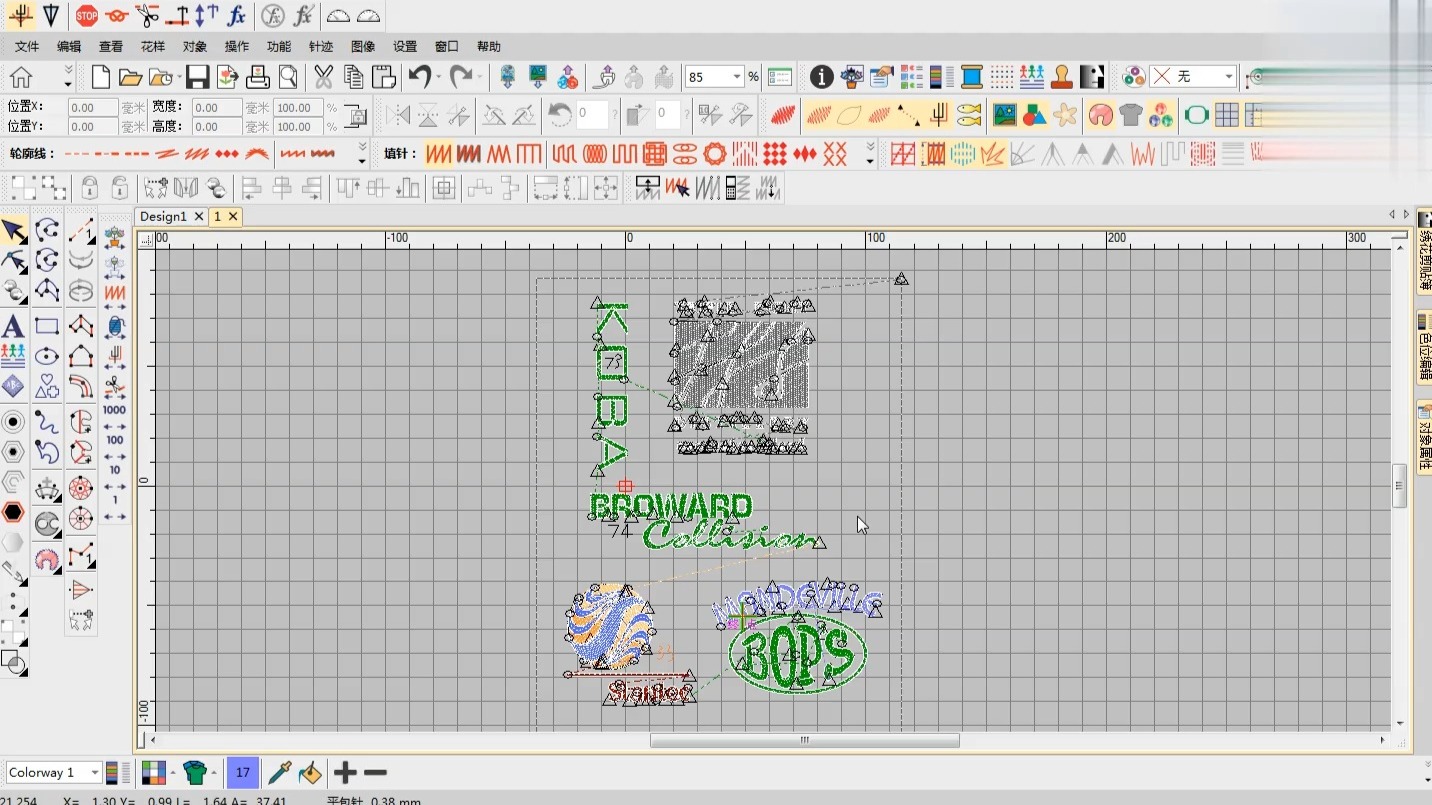Click the green hoop display icon
Screen dimensions: 1432x805
pyautogui.click(x=1197, y=115)
